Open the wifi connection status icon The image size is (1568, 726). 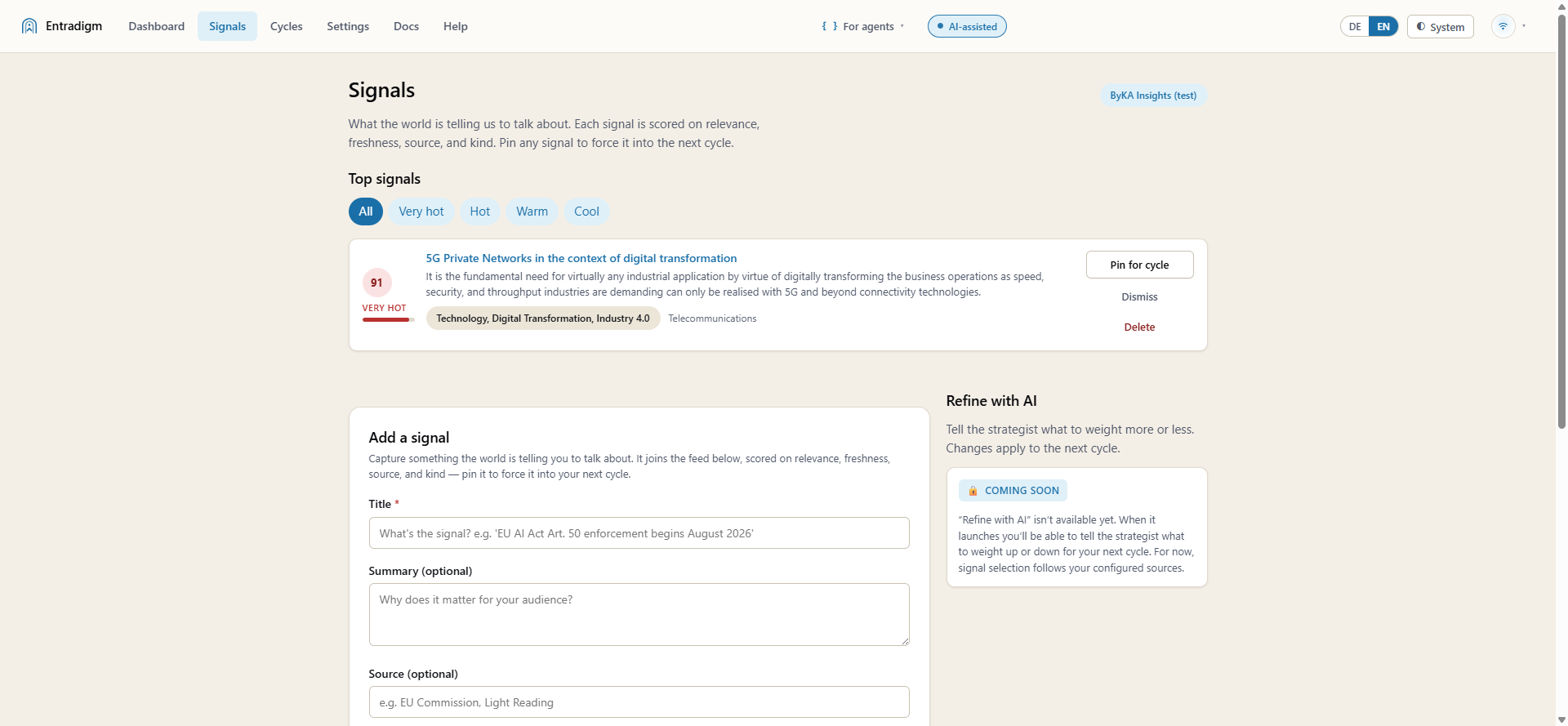click(1503, 26)
